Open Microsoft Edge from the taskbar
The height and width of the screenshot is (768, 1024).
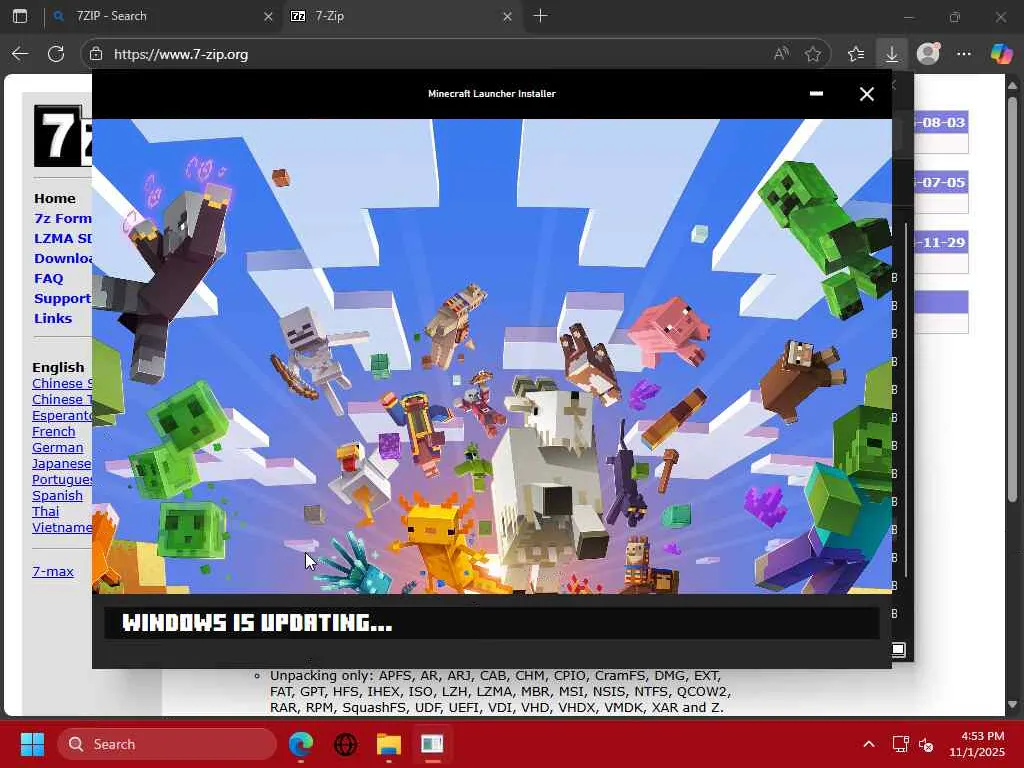click(x=301, y=744)
